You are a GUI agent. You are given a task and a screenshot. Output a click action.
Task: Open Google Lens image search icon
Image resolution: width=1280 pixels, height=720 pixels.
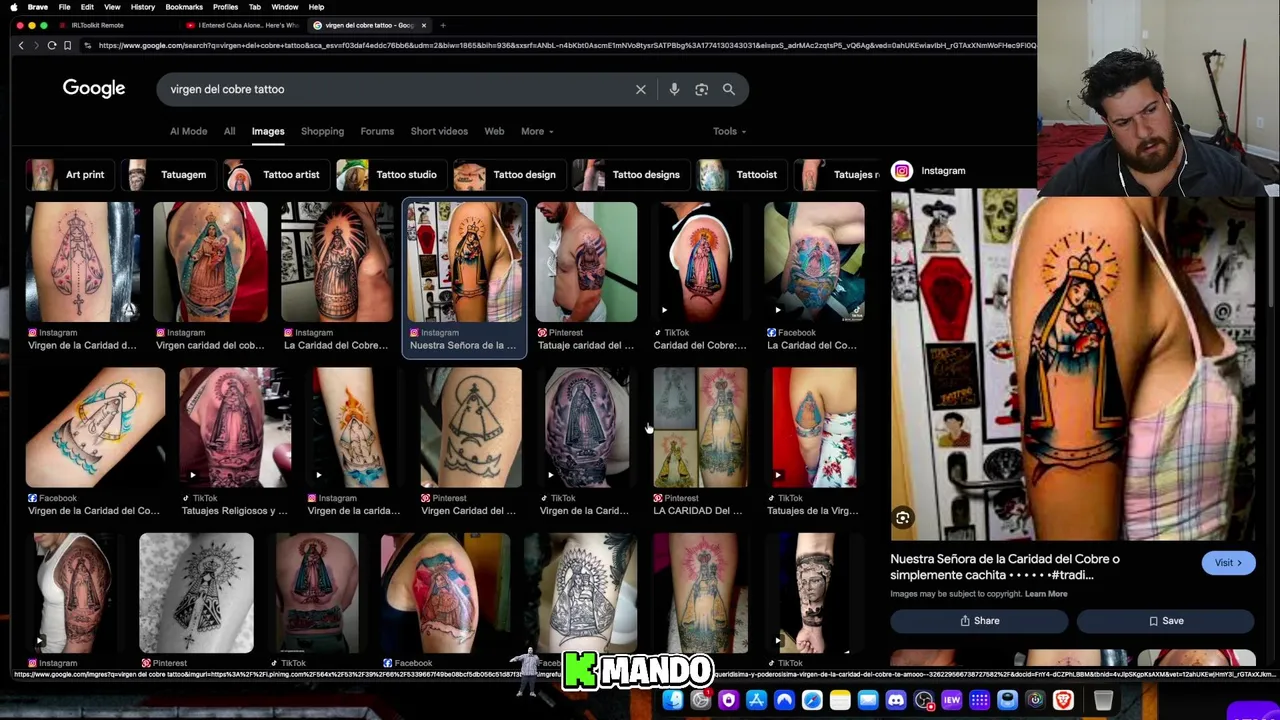point(701,89)
